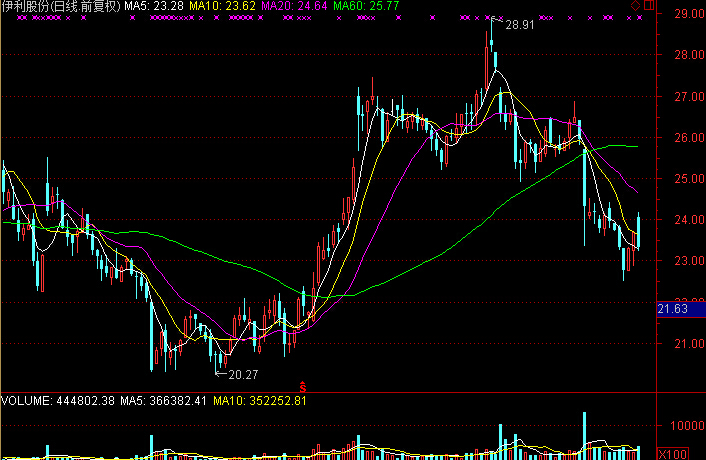
Task: Click the 27.00 price axis label
Action: (x=686, y=97)
